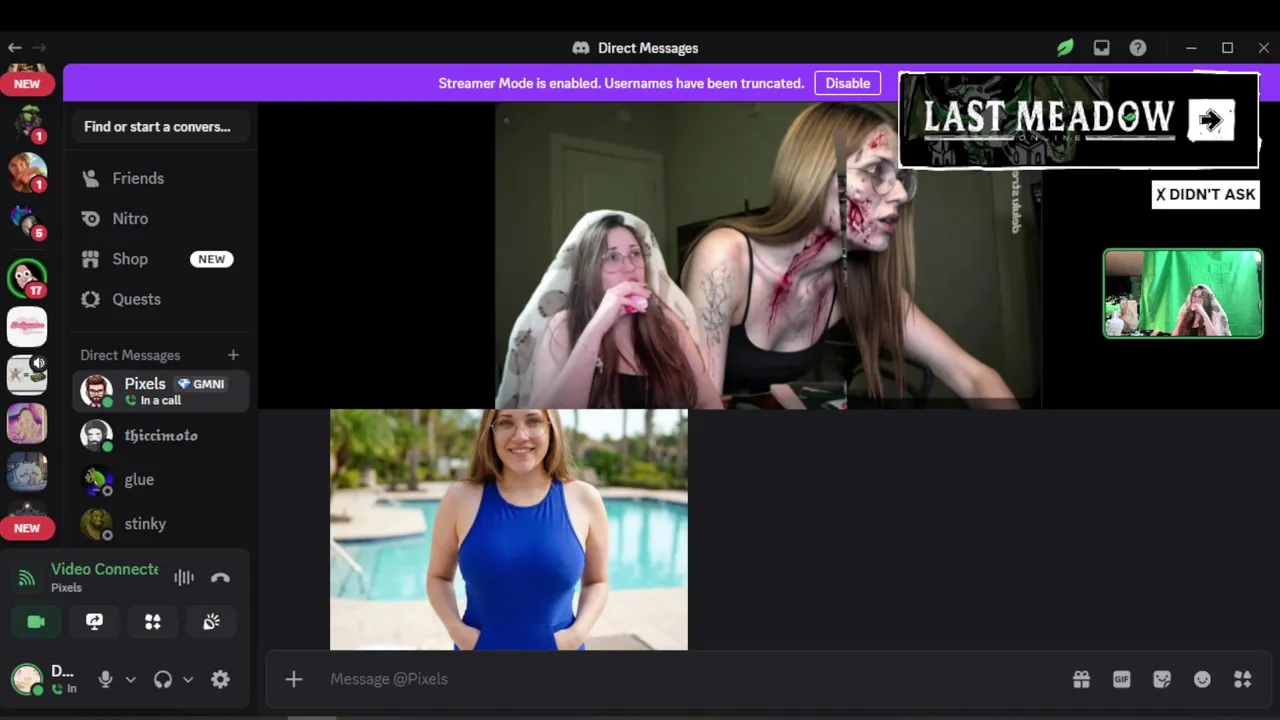Image resolution: width=1280 pixels, height=720 pixels.
Task: Focus the pool video tile
Action: tap(509, 529)
